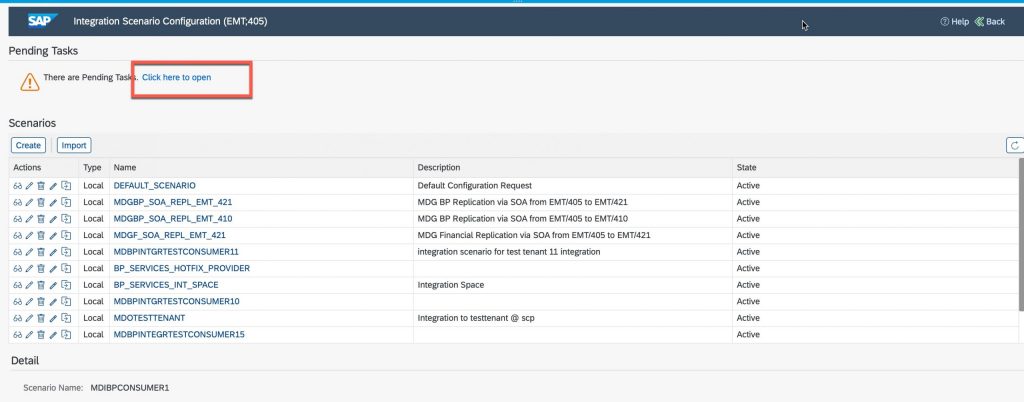Open pending tasks via Click here to open
This screenshot has height=402, width=1024.
coord(176,77)
